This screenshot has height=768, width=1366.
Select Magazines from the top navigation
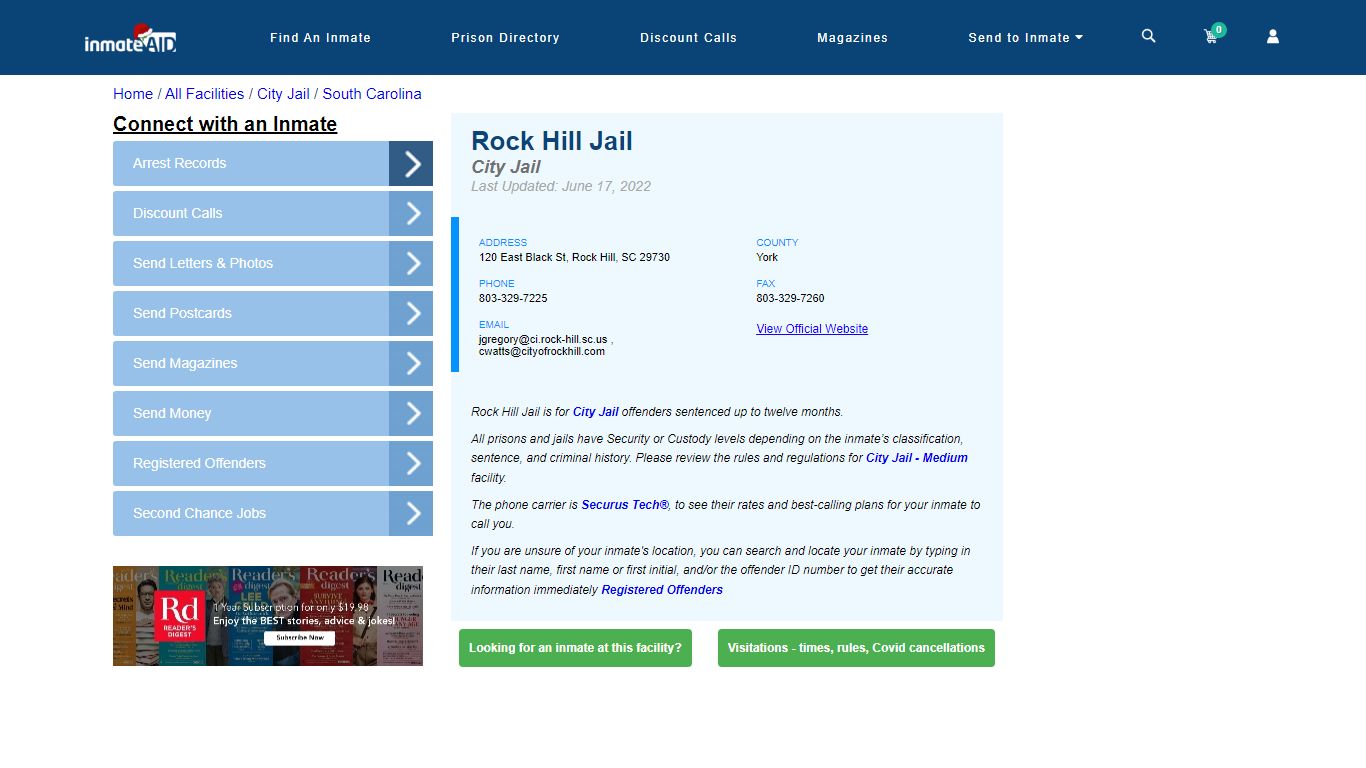coord(852,37)
